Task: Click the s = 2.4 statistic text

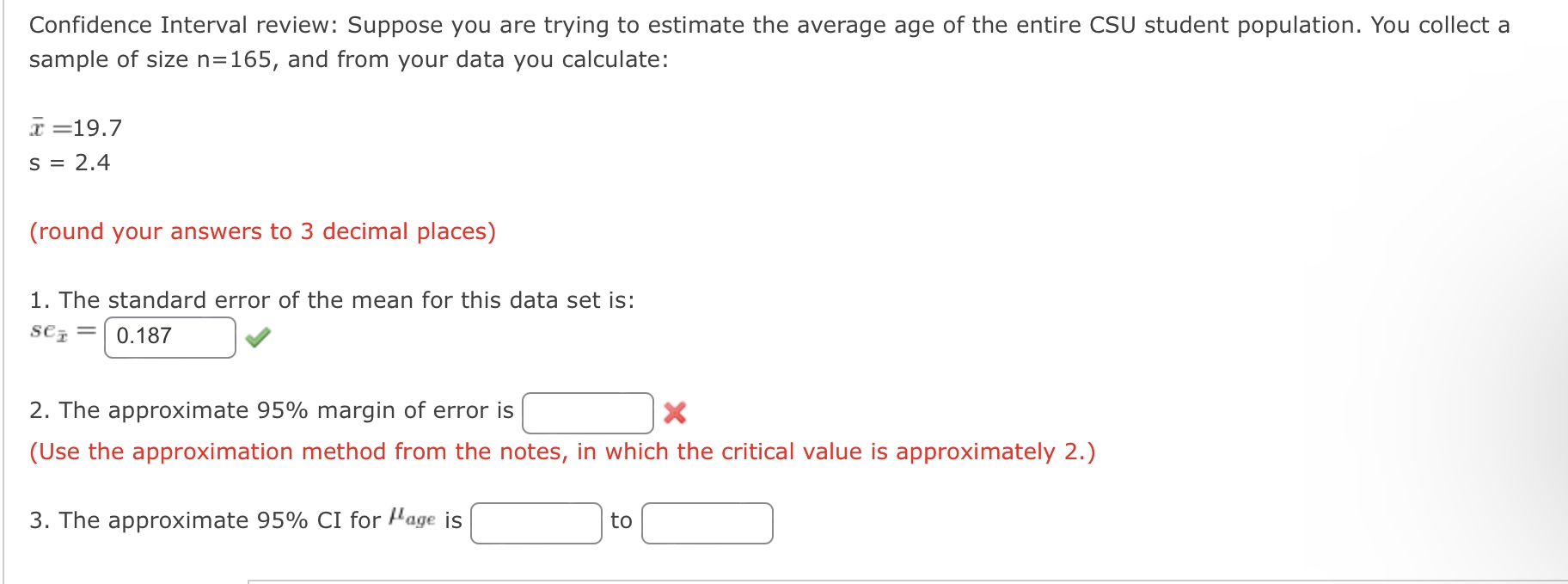Action: coord(70,163)
